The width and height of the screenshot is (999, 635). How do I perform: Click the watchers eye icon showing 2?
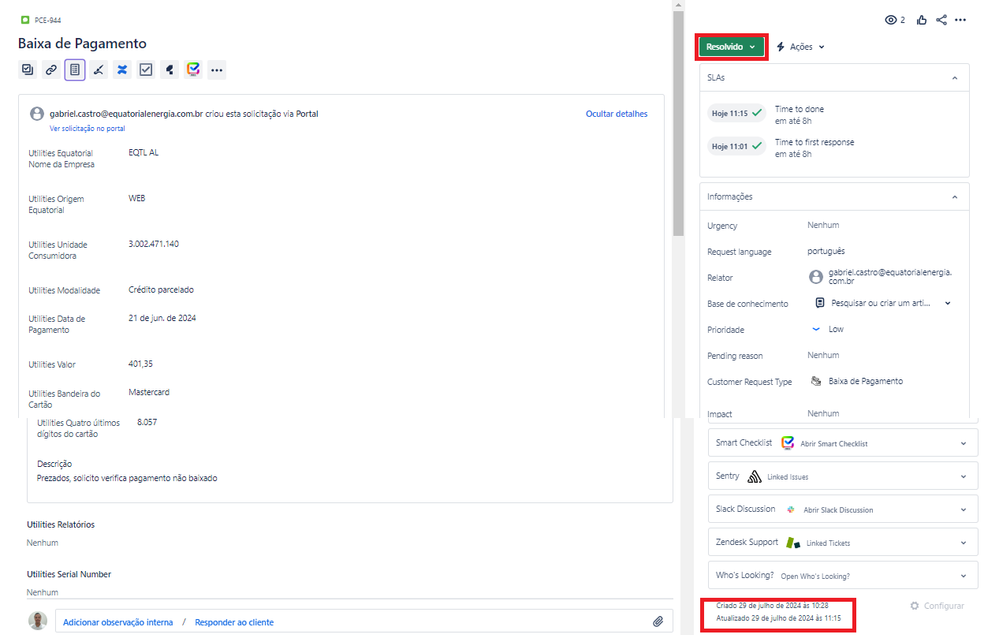point(889,19)
